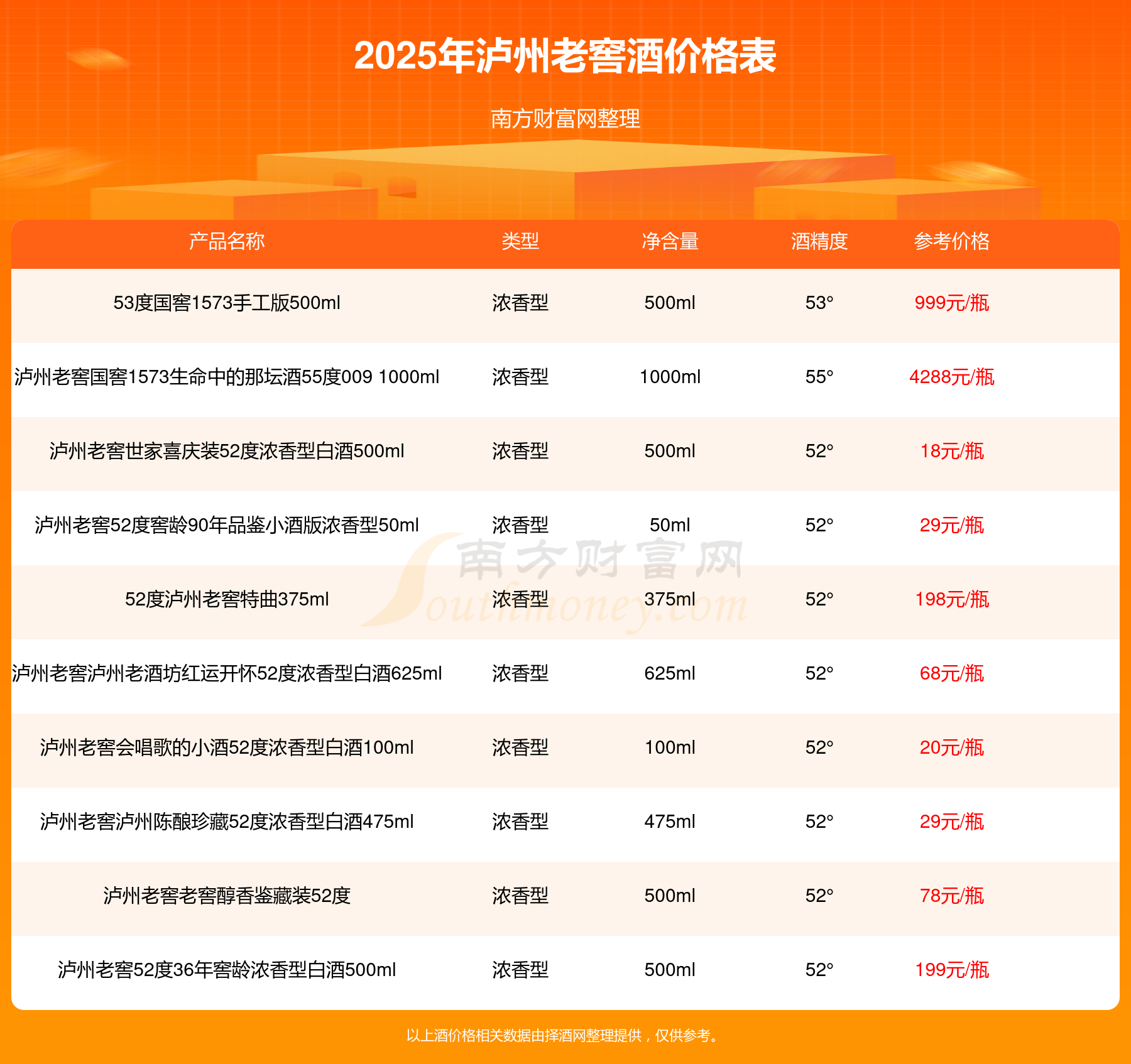Select the "78元/瓶" price
1131x1064 pixels.
[x=952, y=896]
